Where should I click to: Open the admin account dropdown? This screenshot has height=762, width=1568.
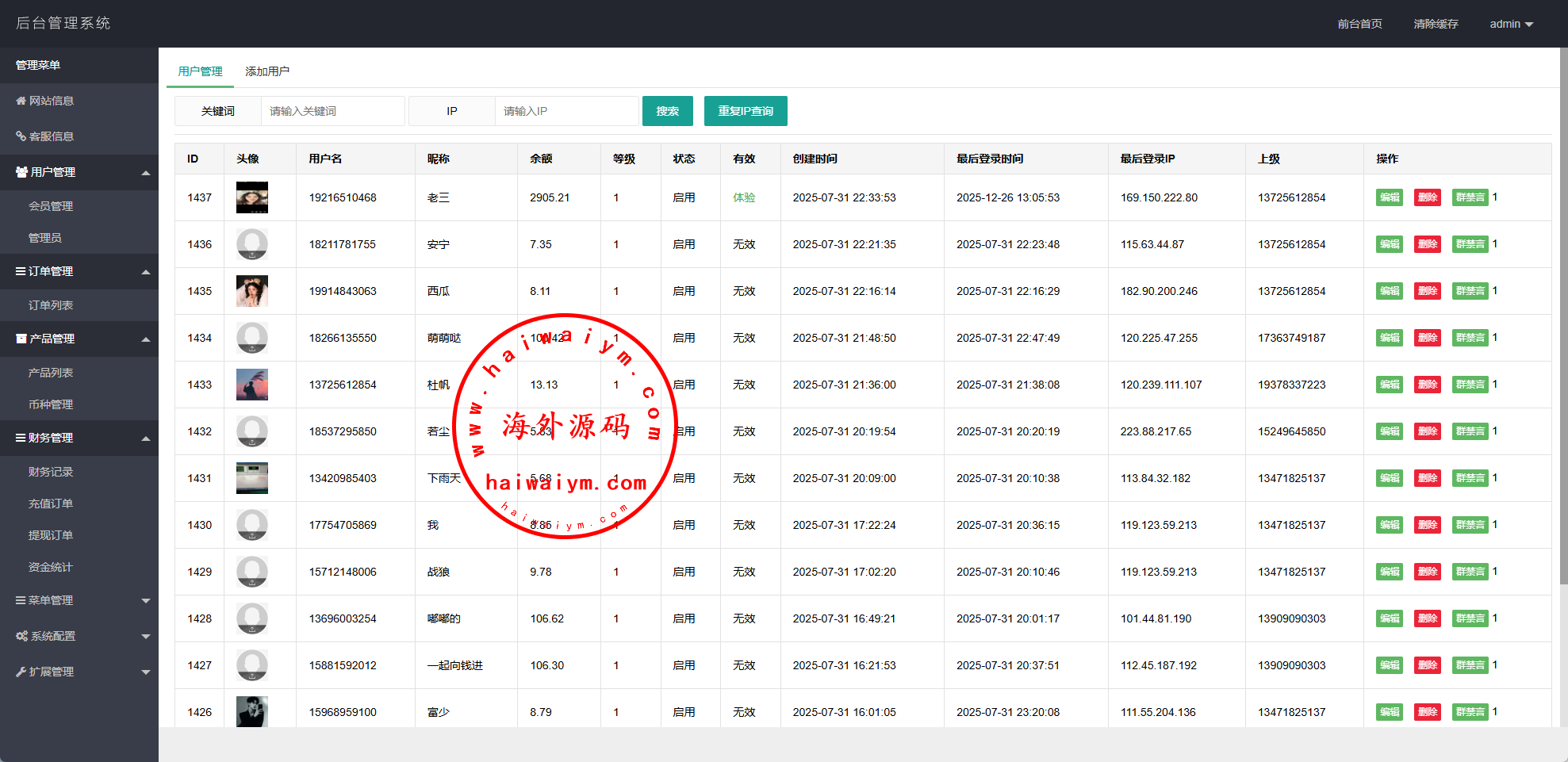1511,24
